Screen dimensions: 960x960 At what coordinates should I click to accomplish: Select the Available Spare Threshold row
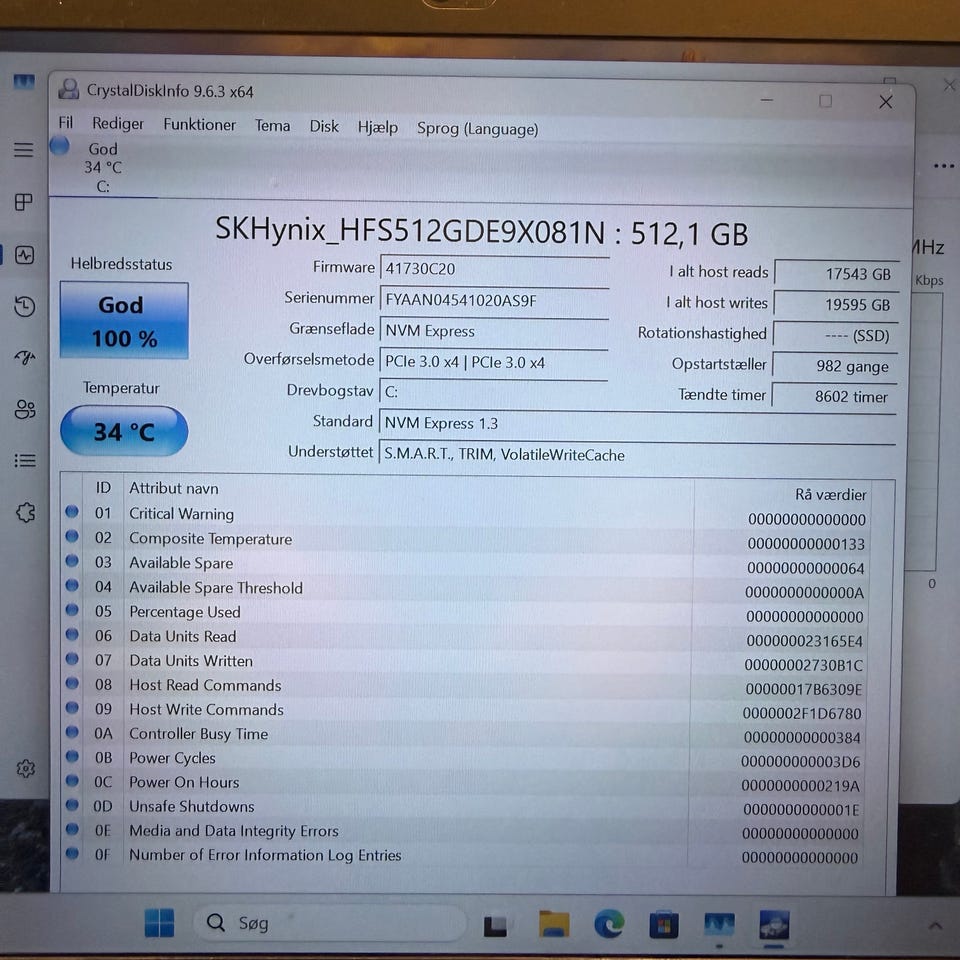468,588
